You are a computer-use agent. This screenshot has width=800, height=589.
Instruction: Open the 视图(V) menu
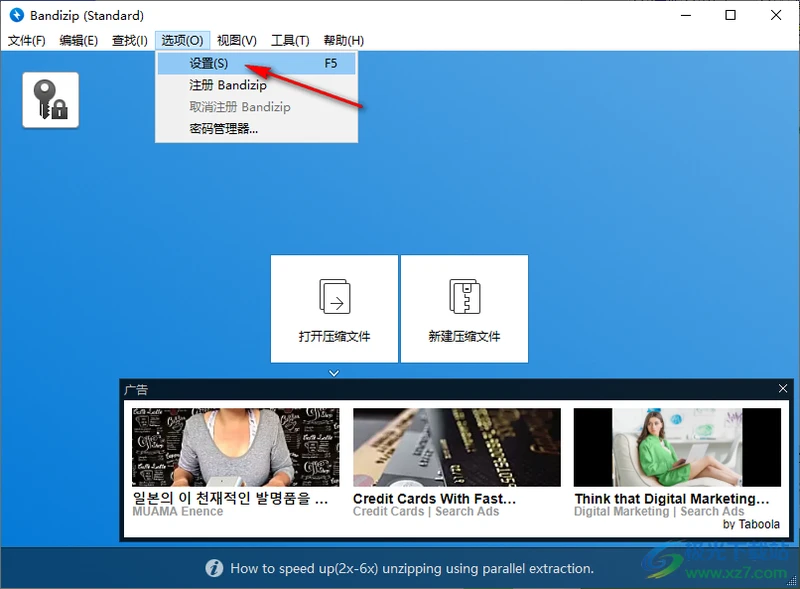(237, 40)
